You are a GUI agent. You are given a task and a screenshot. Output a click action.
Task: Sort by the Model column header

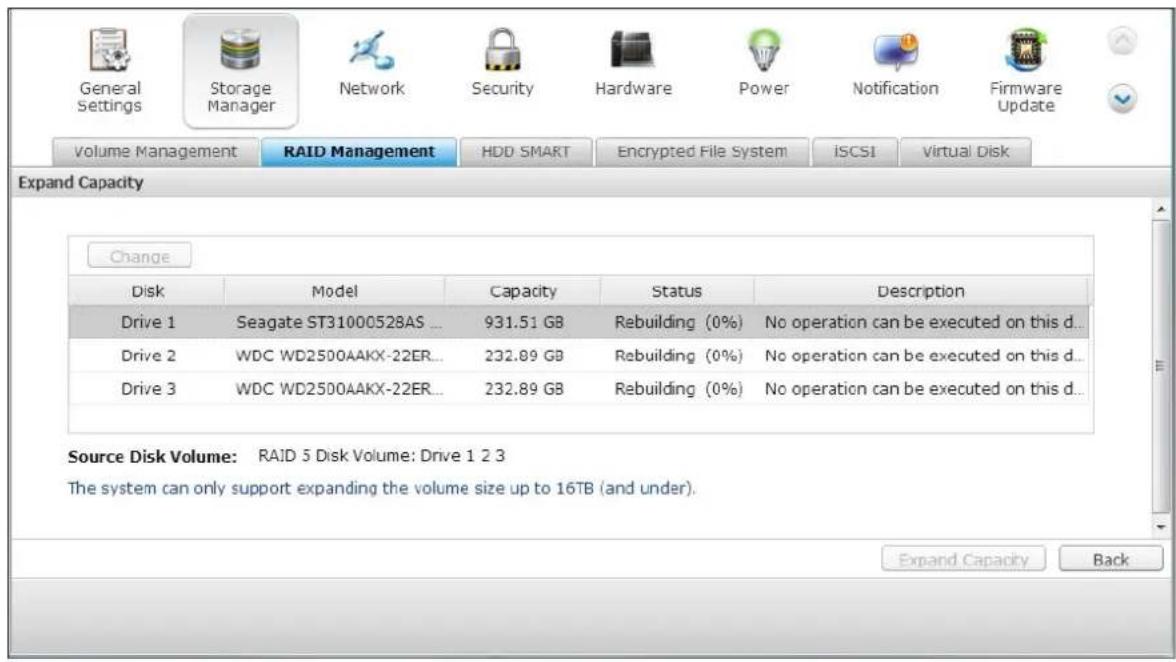tap(334, 291)
